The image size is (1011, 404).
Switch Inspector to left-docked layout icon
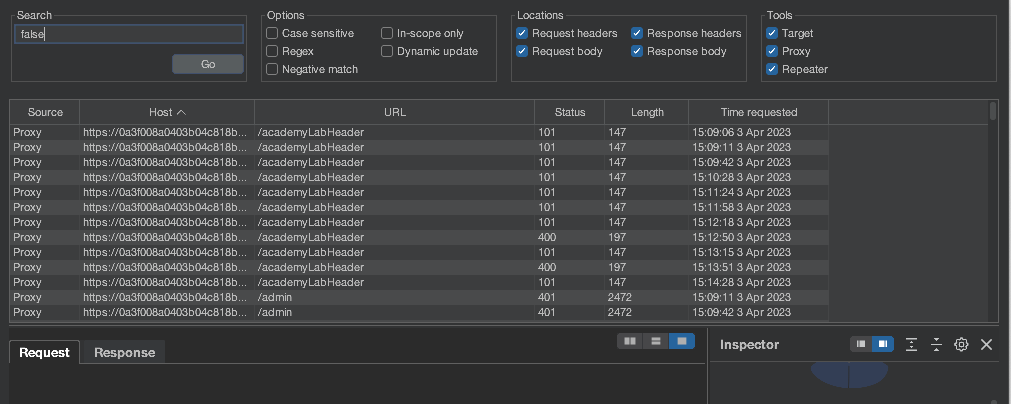pyautogui.click(x=861, y=344)
